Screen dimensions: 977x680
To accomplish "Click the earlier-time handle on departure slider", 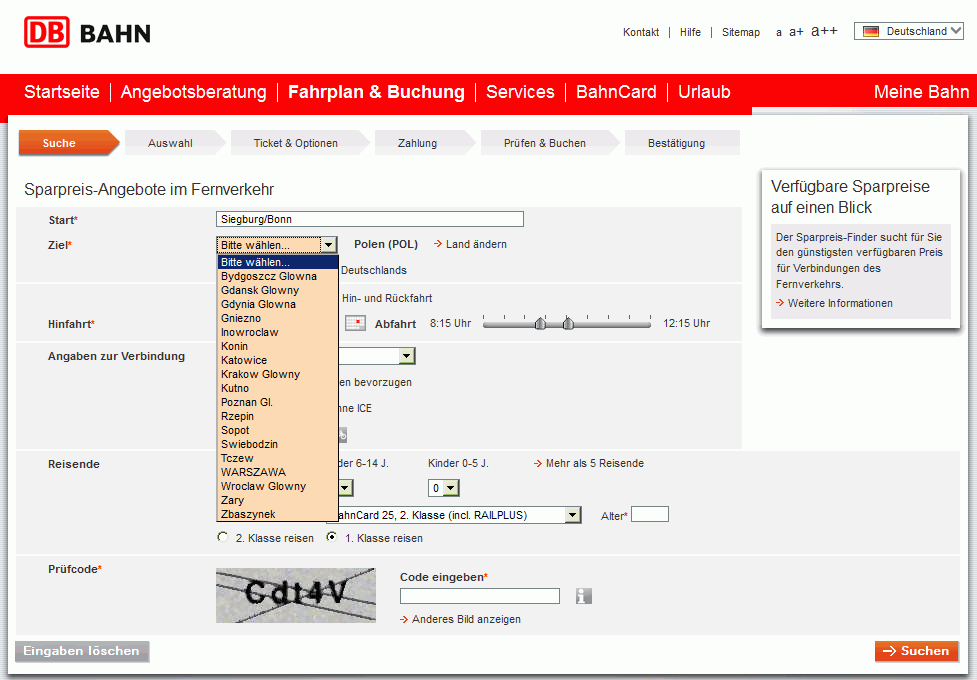I will pyautogui.click(x=540, y=323).
